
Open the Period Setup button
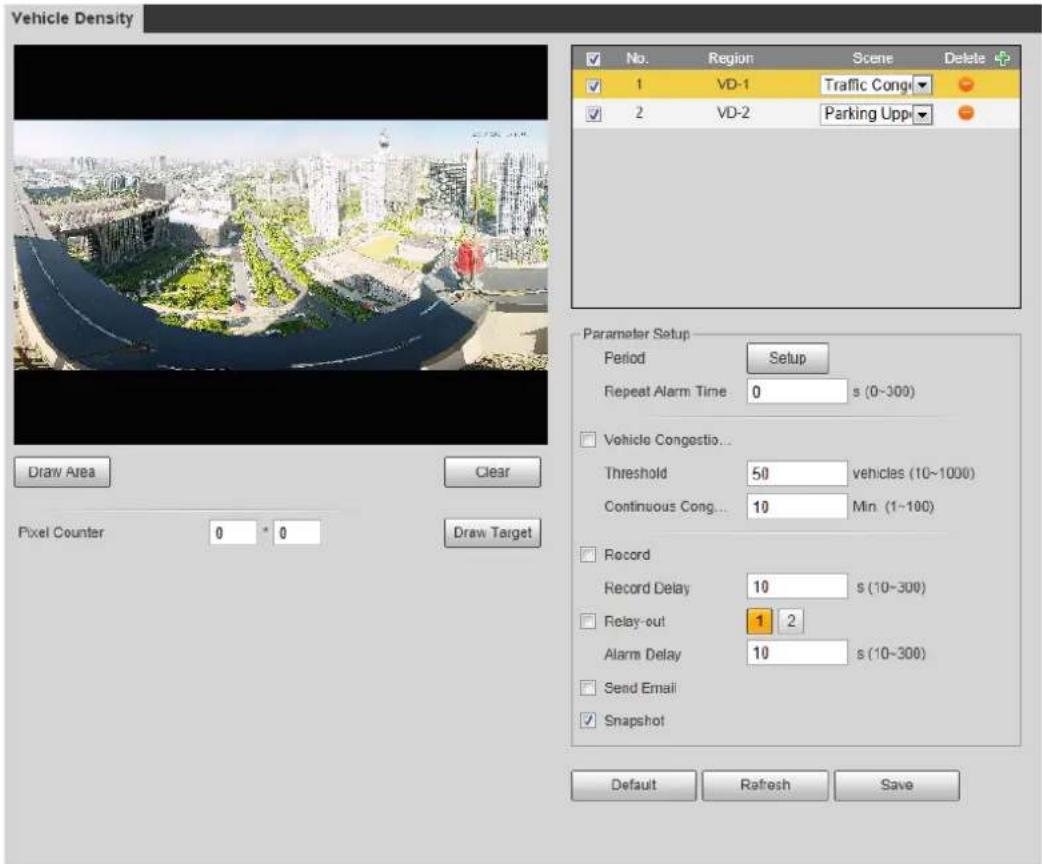click(787, 358)
